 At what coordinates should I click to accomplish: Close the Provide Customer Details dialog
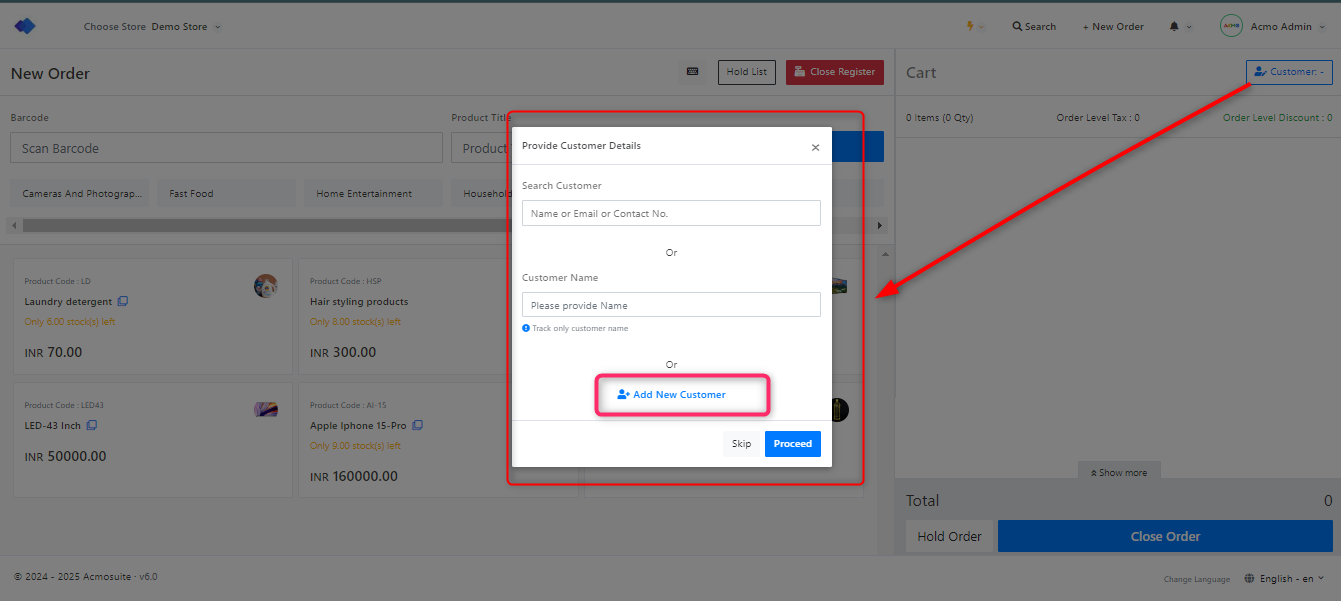(x=815, y=147)
